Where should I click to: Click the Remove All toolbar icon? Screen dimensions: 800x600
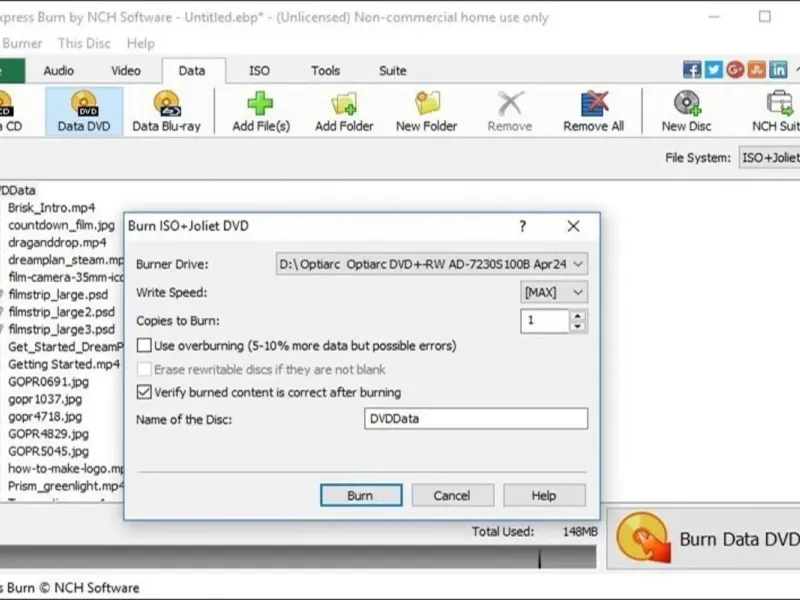click(593, 112)
